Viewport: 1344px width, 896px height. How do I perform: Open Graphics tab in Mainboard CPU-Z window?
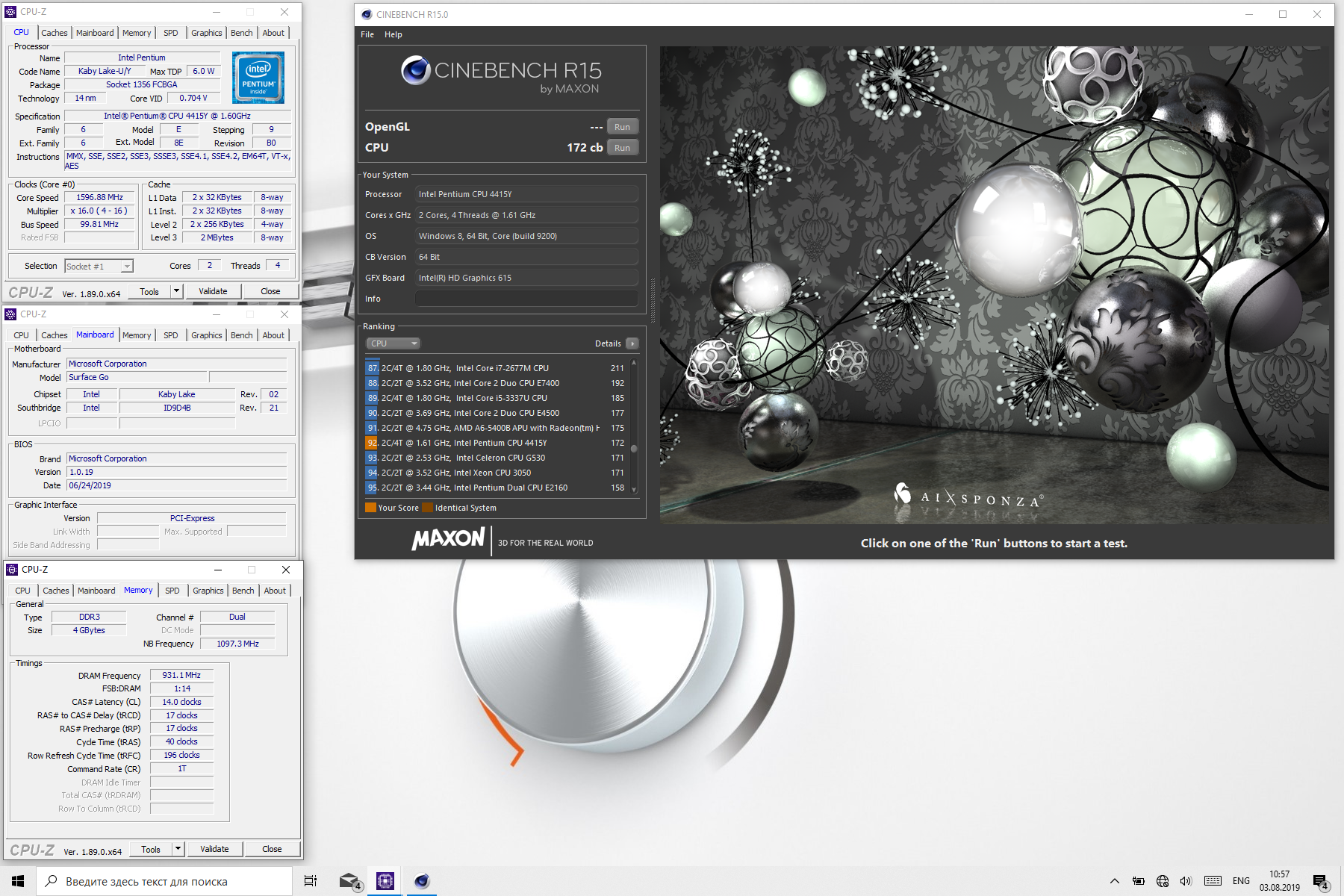207,335
